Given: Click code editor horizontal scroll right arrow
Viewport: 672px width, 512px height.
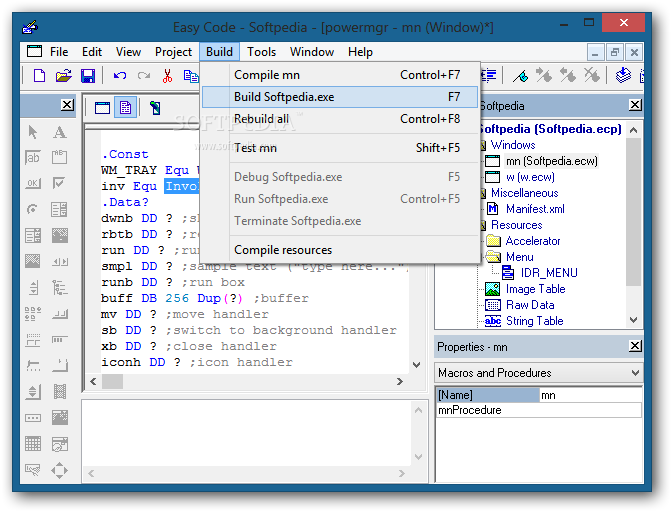Looking at the screenshot, I should click(x=399, y=381).
